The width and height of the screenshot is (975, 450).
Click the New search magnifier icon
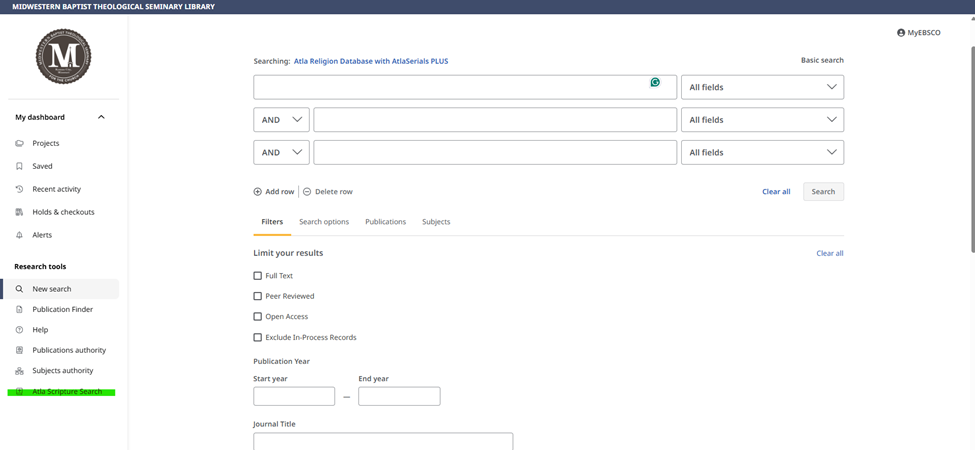tap(19, 289)
